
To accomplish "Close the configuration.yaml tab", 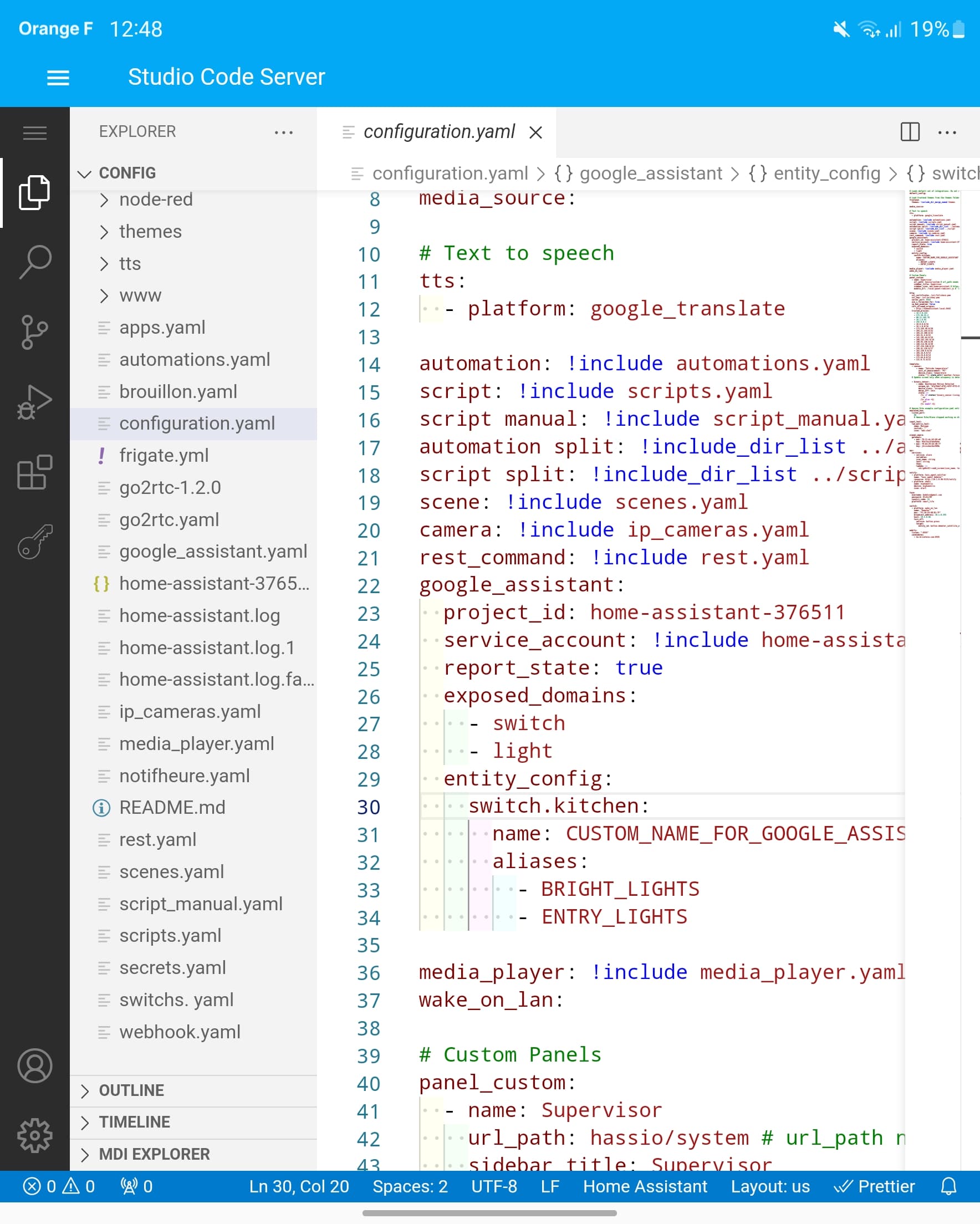I will [x=535, y=132].
